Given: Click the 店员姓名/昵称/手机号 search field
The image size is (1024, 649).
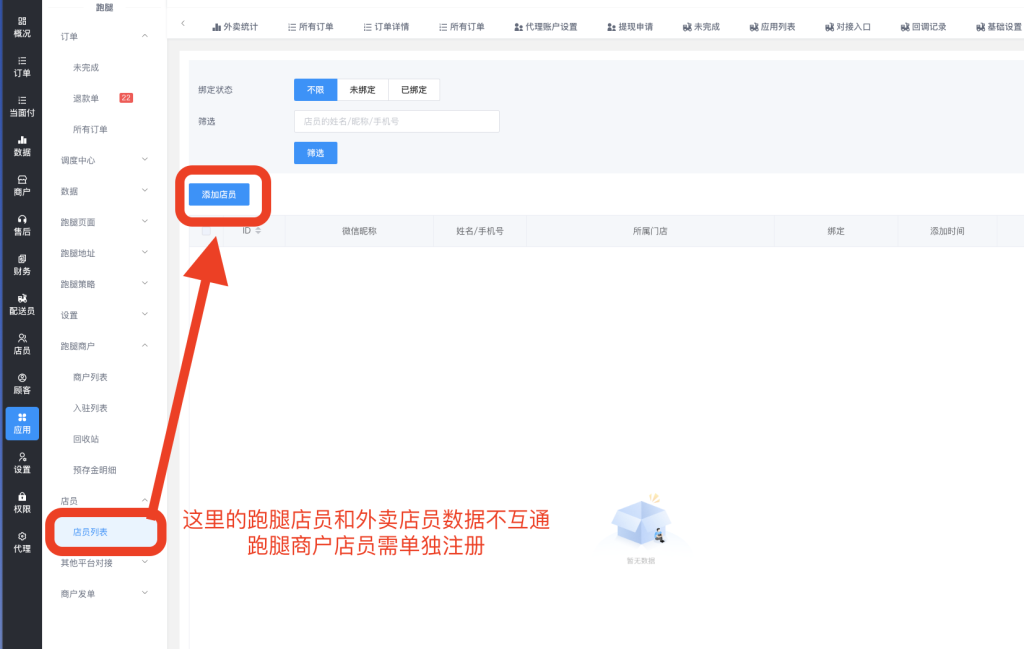Looking at the screenshot, I should (x=396, y=122).
